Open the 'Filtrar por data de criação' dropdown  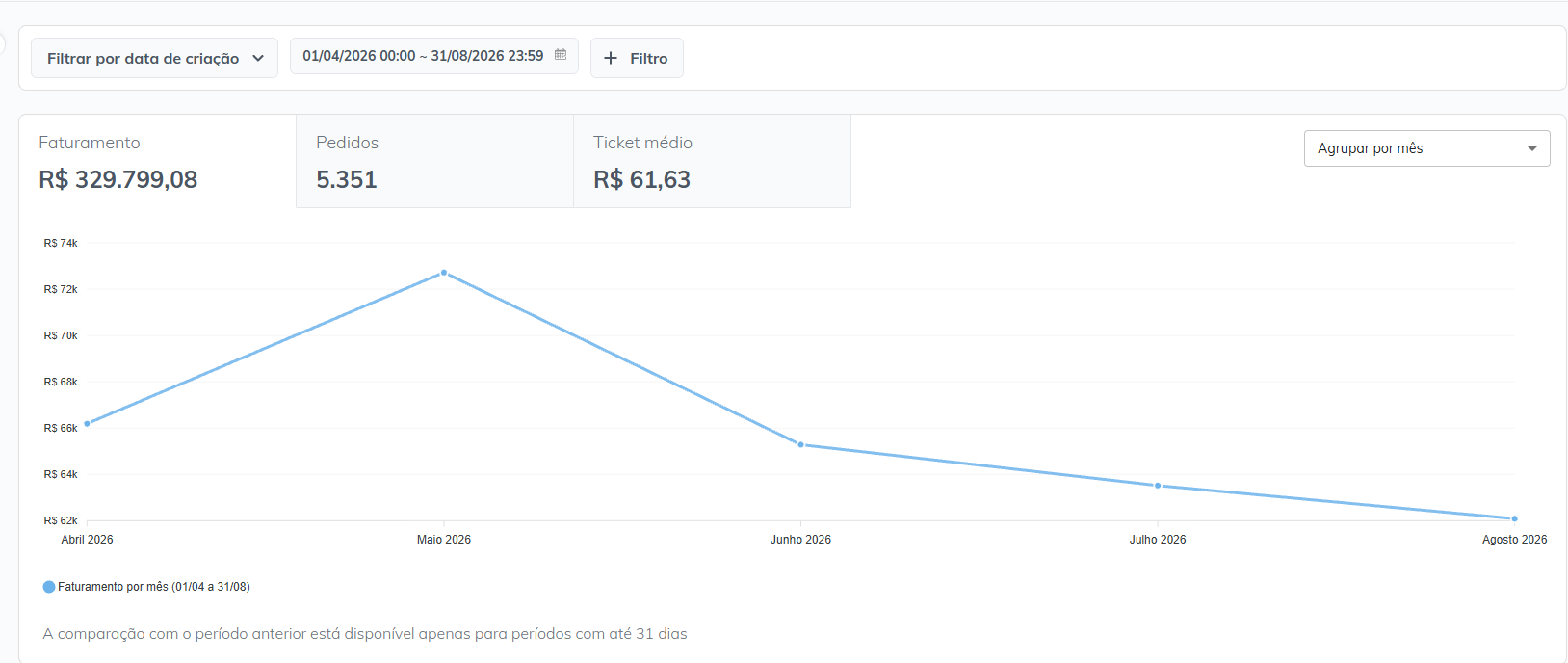154,58
